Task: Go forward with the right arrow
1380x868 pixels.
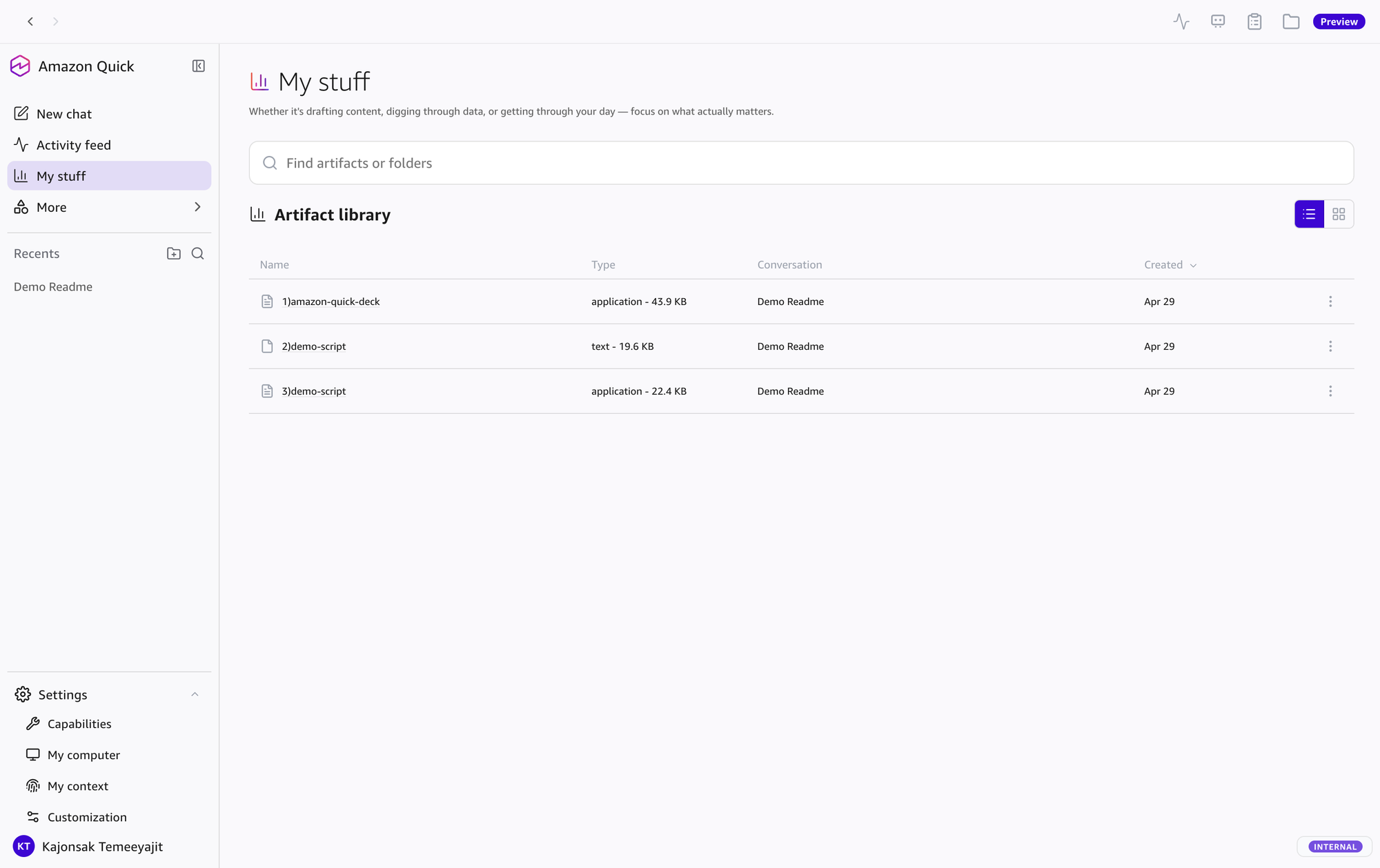Action: [55, 21]
